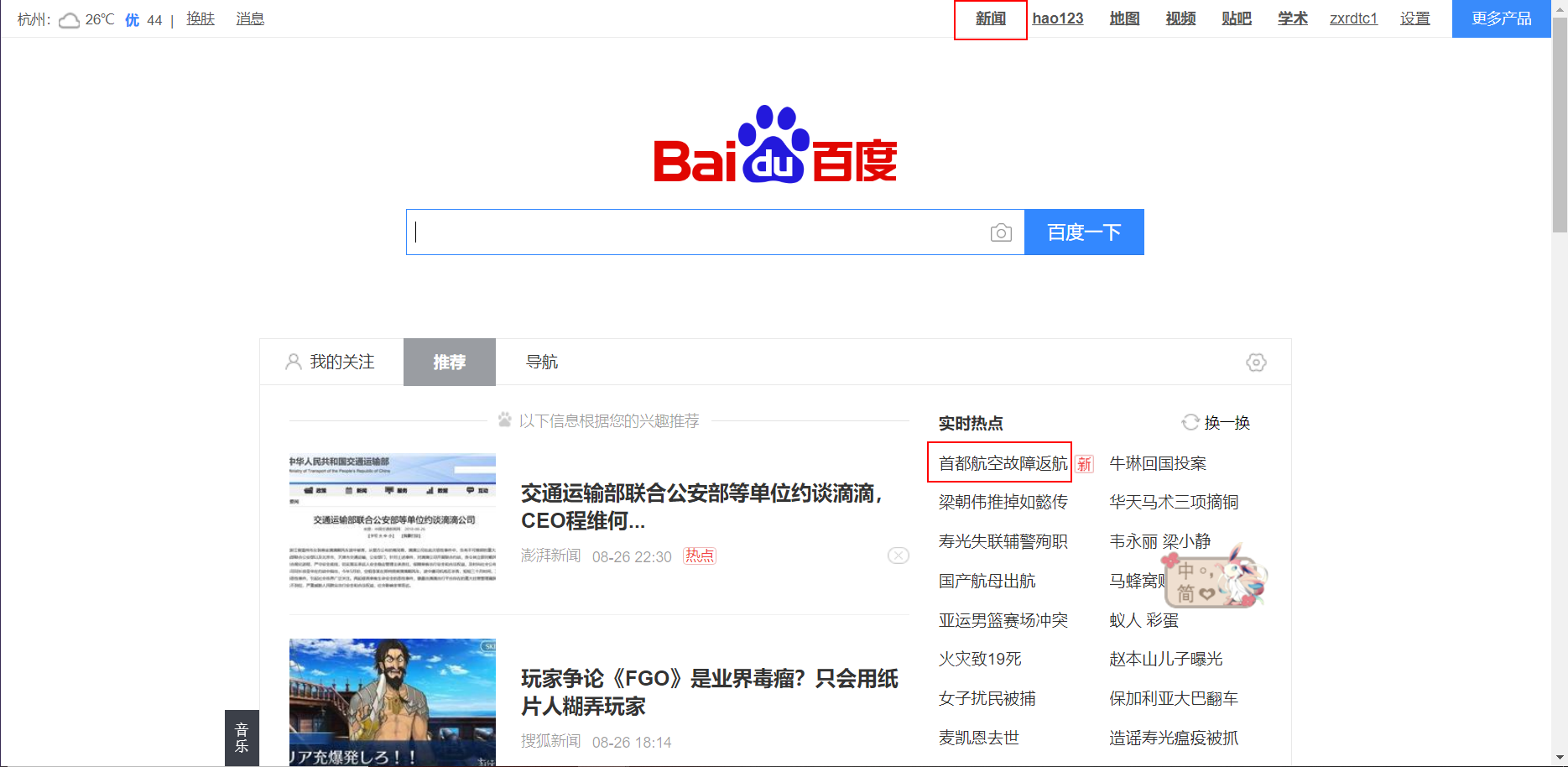Click the 搜狐新闻 source label
This screenshot has height=767, width=1568.
[x=550, y=741]
